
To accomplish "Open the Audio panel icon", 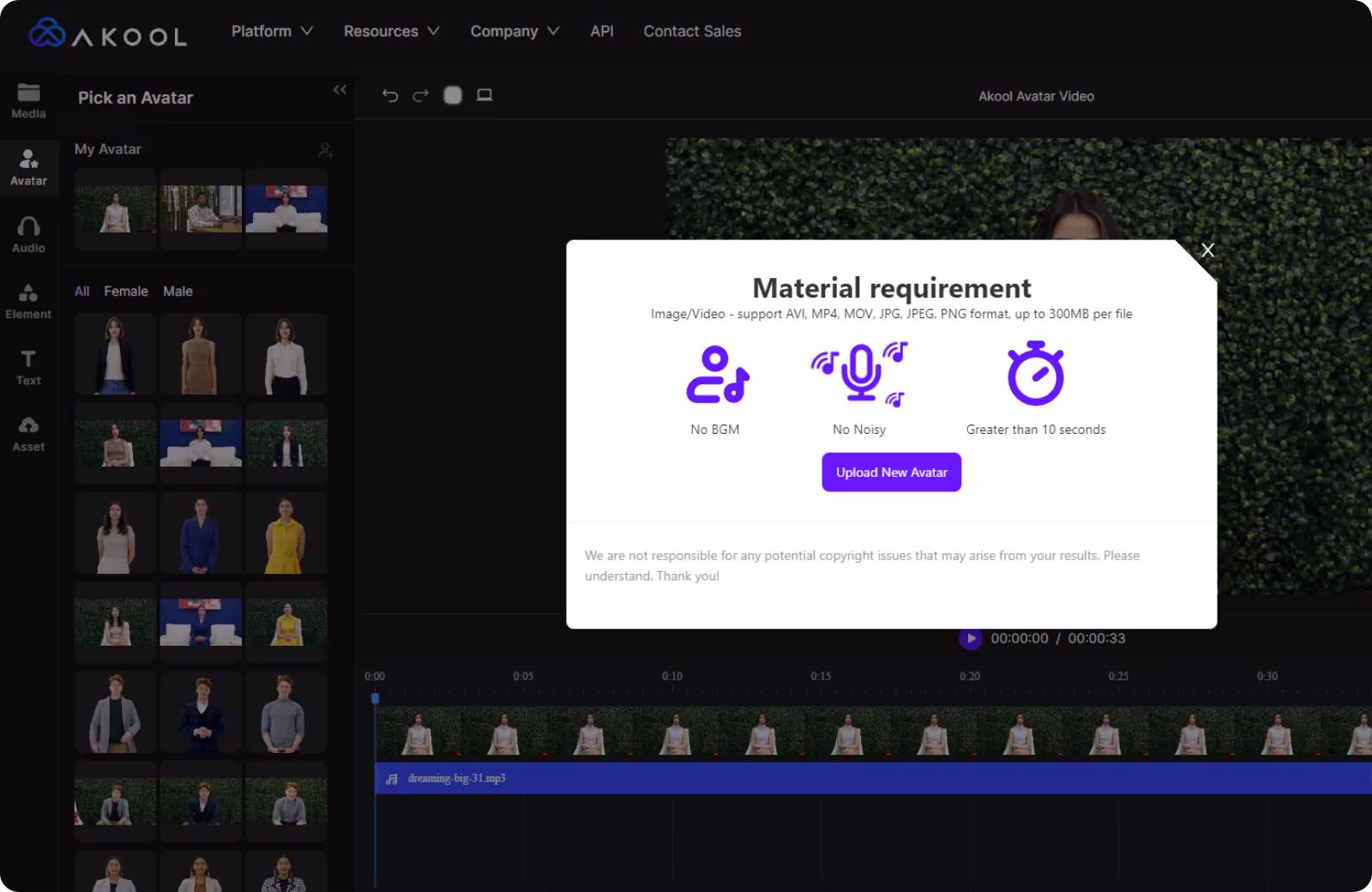I will pos(28,235).
